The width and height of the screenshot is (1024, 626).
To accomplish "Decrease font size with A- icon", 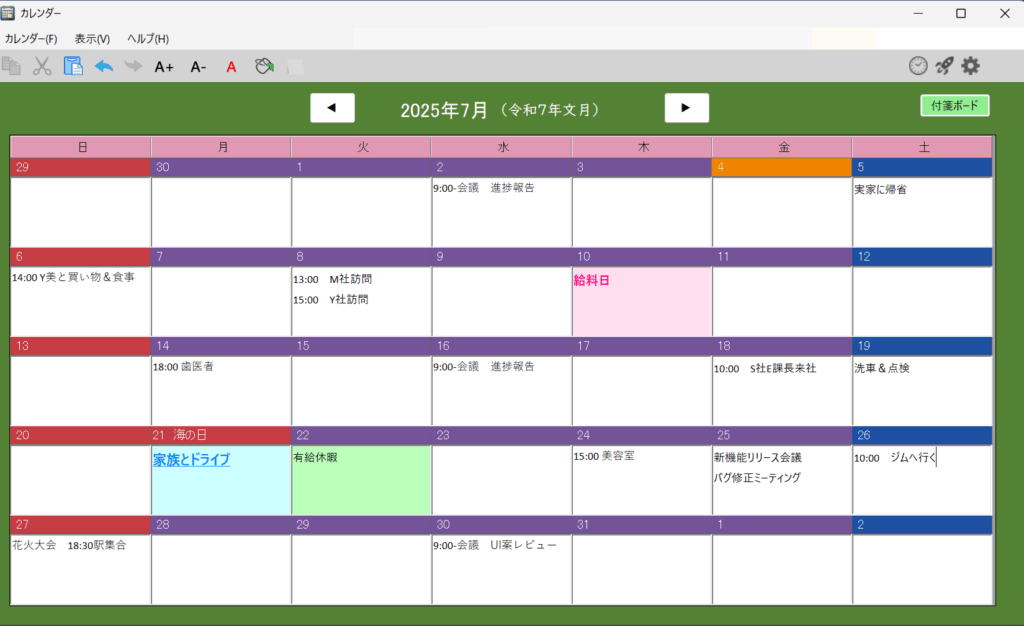I will point(198,67).
